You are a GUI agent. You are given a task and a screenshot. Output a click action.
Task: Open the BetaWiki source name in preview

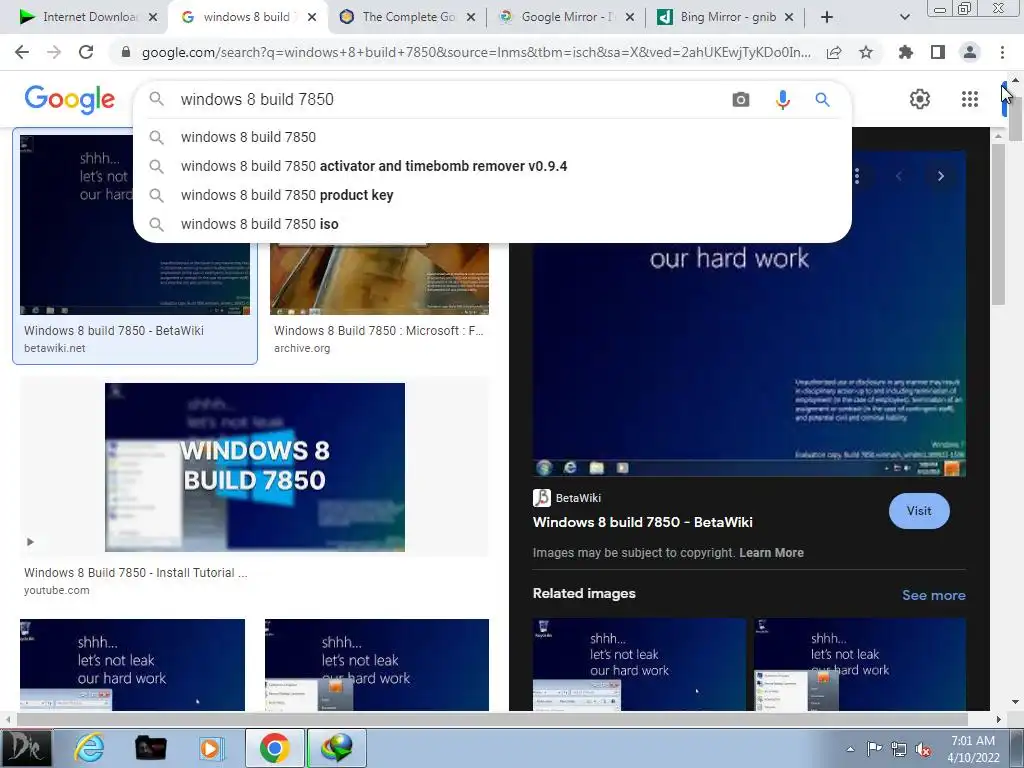click(578, 498)
